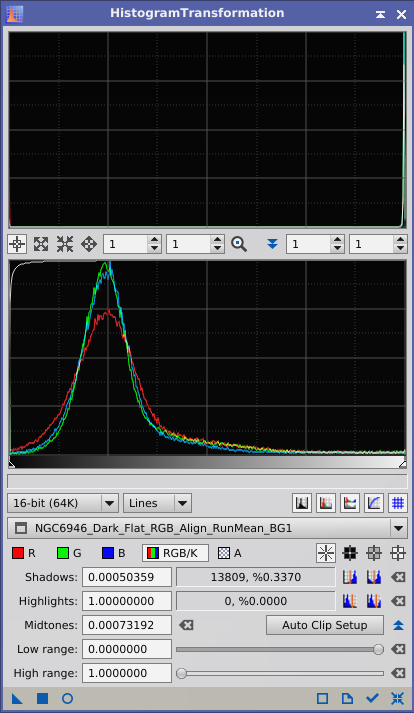Click the zoom magnifier icon
Viewport: 414px width, 713px height.
pos(239,244)
